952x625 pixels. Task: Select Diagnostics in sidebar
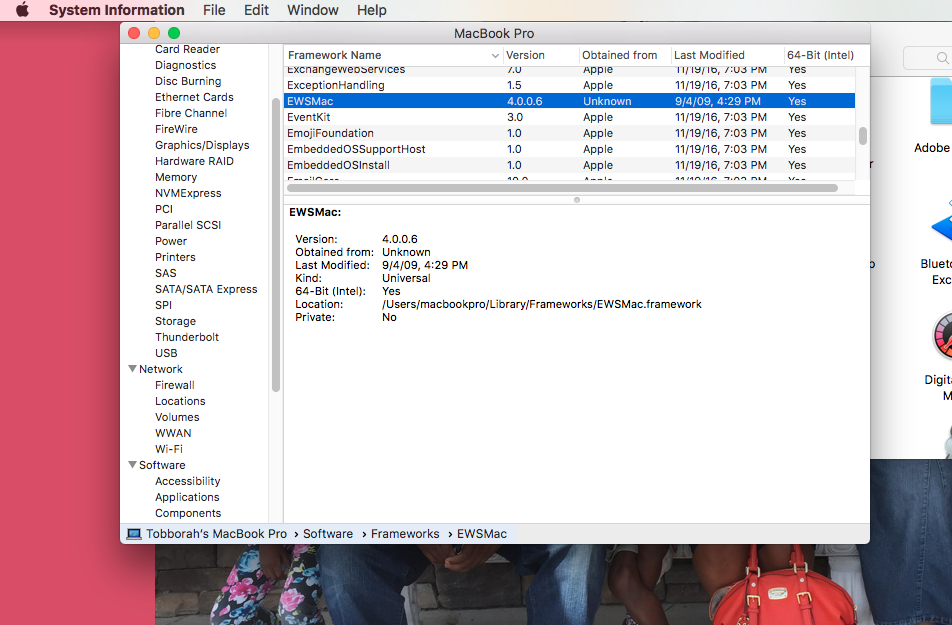185,65
